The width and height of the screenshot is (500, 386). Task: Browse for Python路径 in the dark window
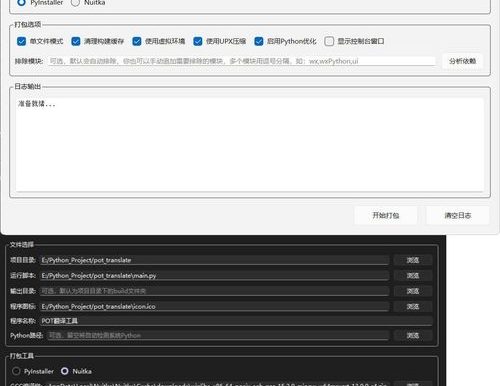[413, 335]
